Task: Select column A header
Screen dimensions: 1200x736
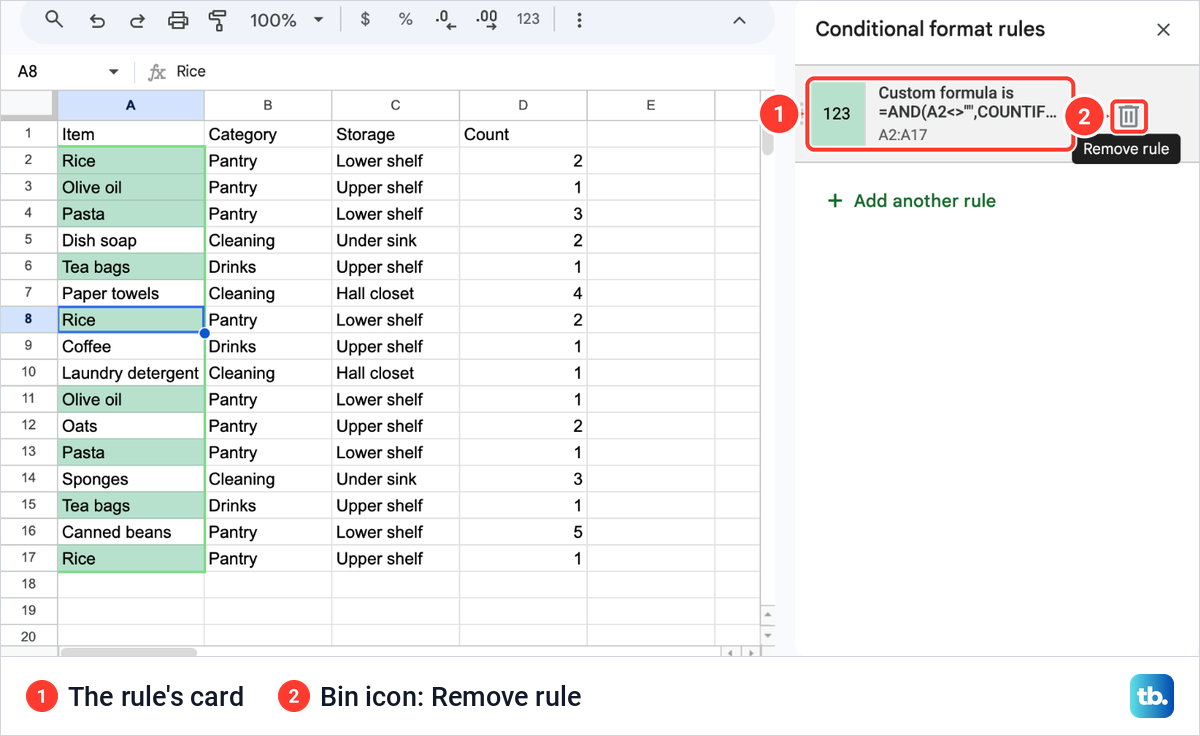Action: (x=131, y=105)
